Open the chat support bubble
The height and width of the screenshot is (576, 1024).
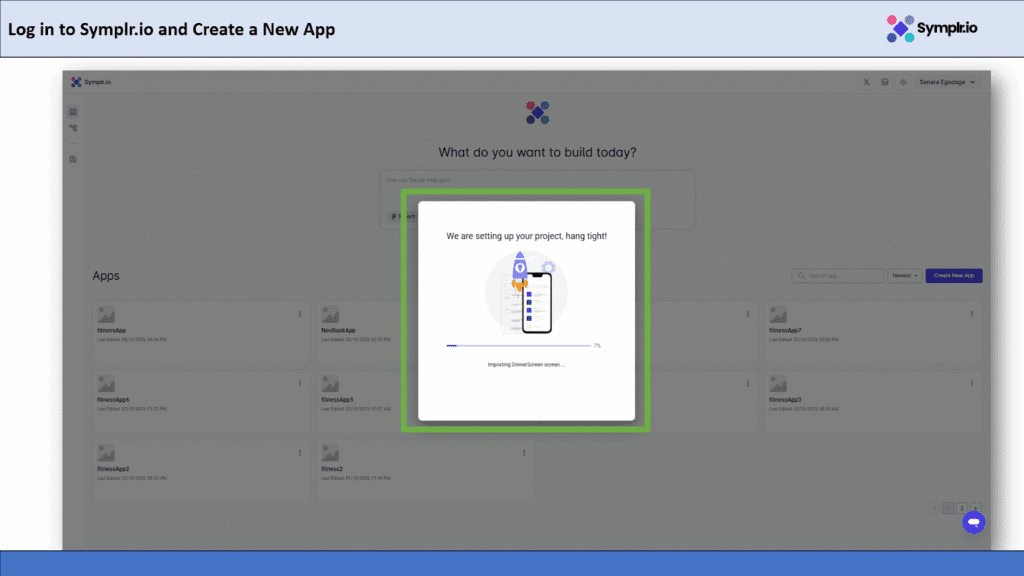coord(973,522)
